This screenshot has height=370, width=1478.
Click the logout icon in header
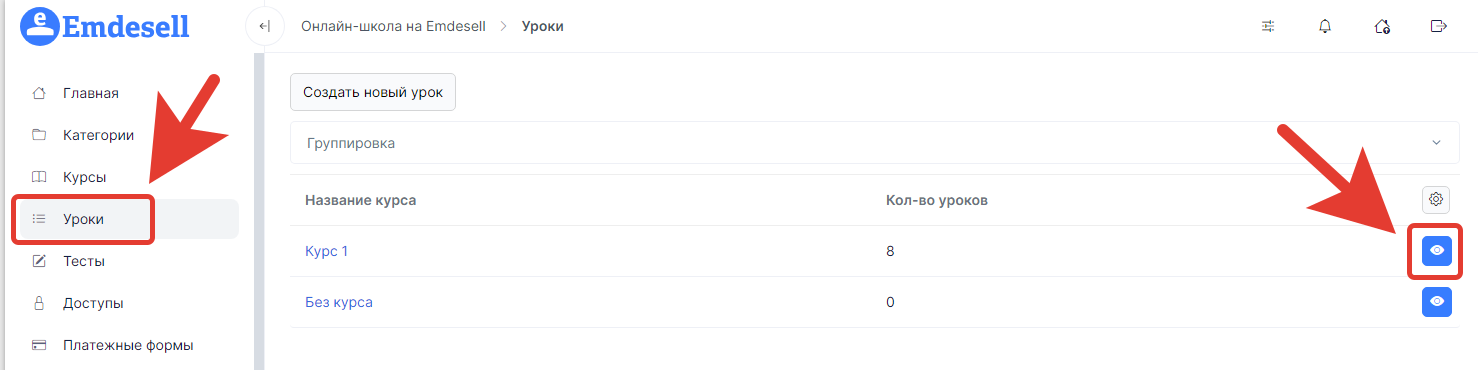coord(1439,27)
